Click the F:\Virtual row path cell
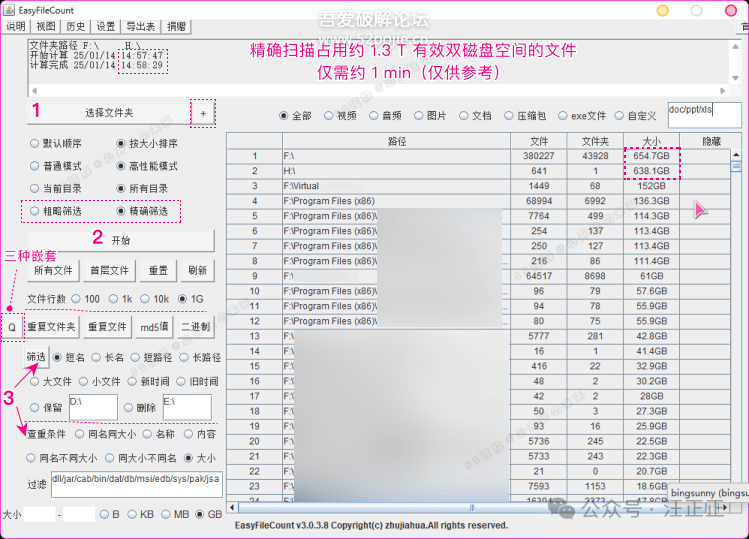749x539 pixels. click(397, 186)
